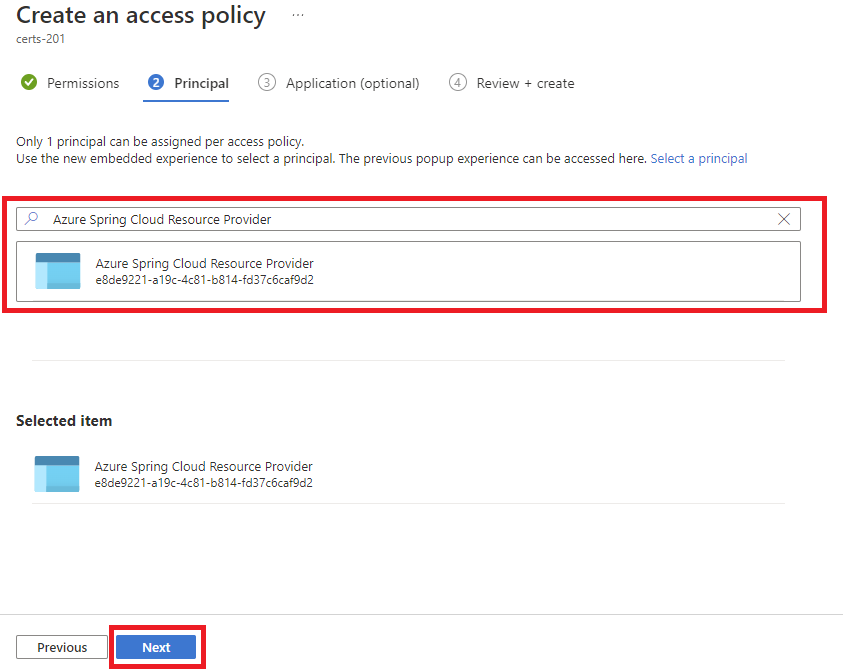Select the Azure Spring Cloud Resource Provider search result
843x670 pixels.
[300, 270]
